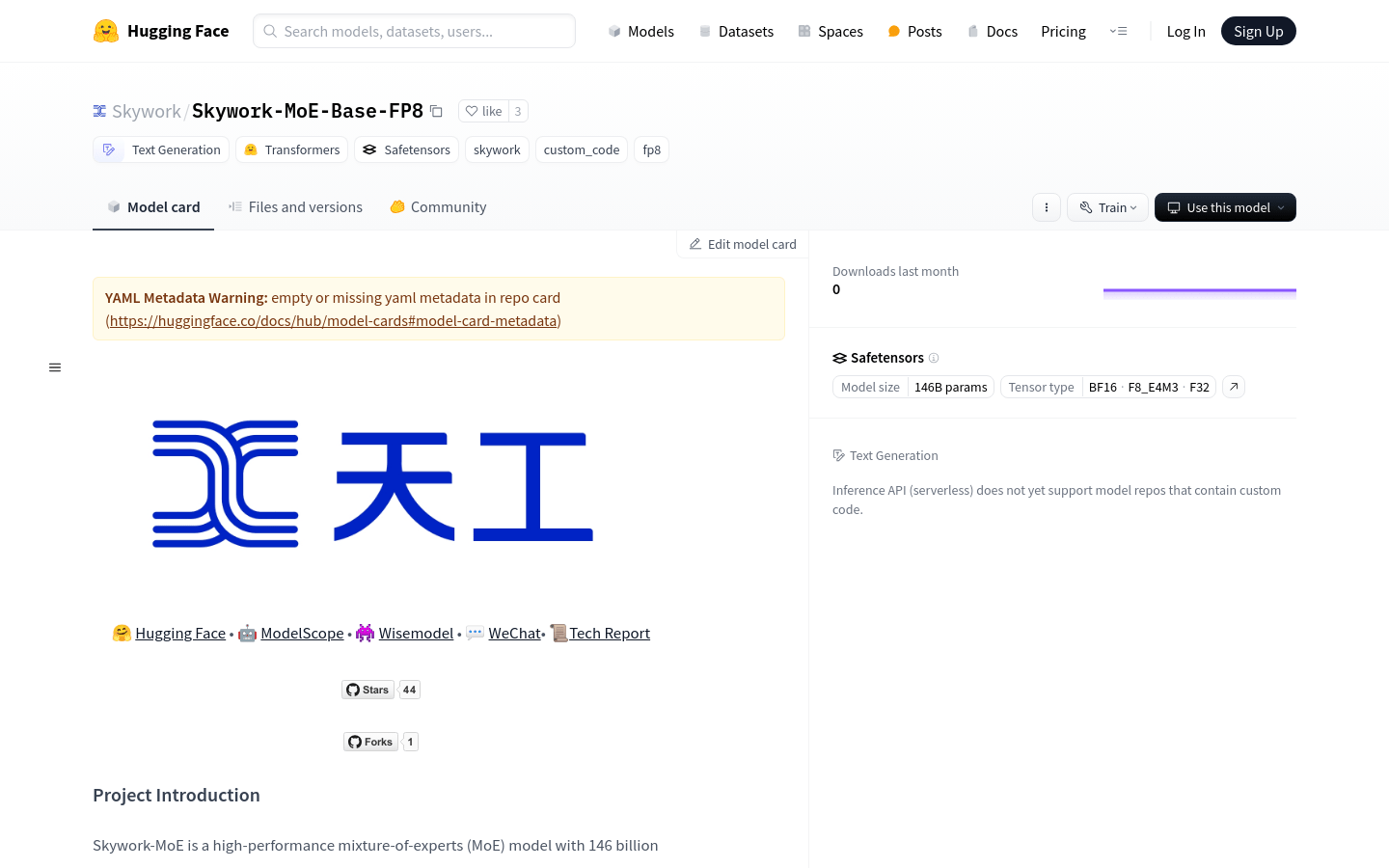Screen dimensions: 1389x868
Task: Click the custom_code tag
Action: pyautogui.click(x=582, y=149)
